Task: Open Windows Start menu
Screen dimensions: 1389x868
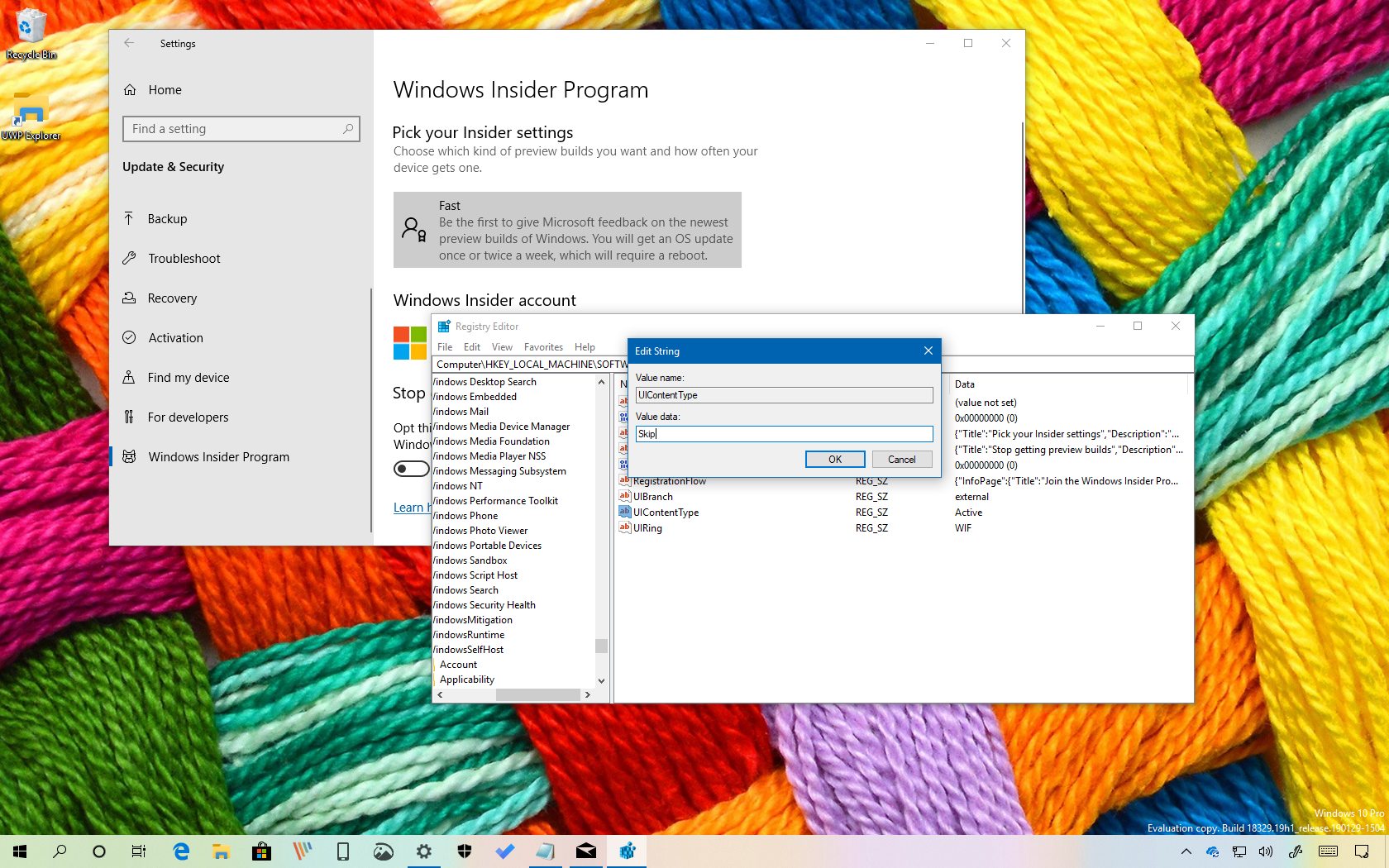Action: 20,851
